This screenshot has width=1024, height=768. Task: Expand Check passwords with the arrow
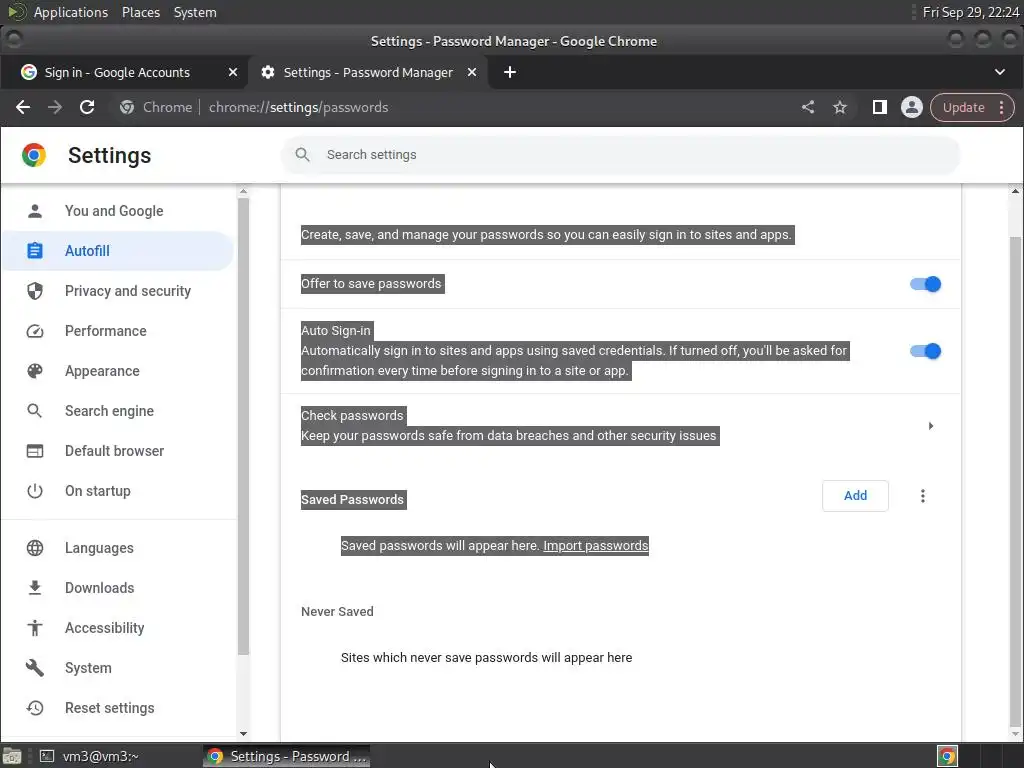[931, 426]
